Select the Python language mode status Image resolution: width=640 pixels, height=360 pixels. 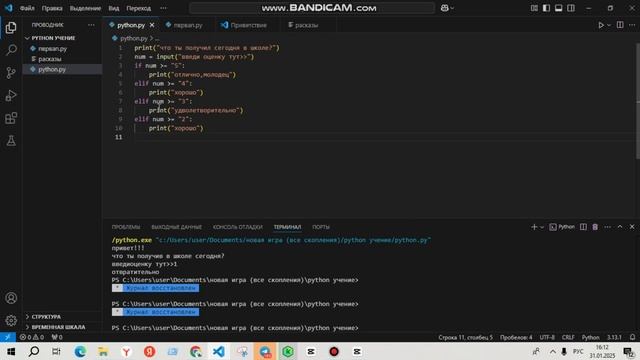(590, 338)
